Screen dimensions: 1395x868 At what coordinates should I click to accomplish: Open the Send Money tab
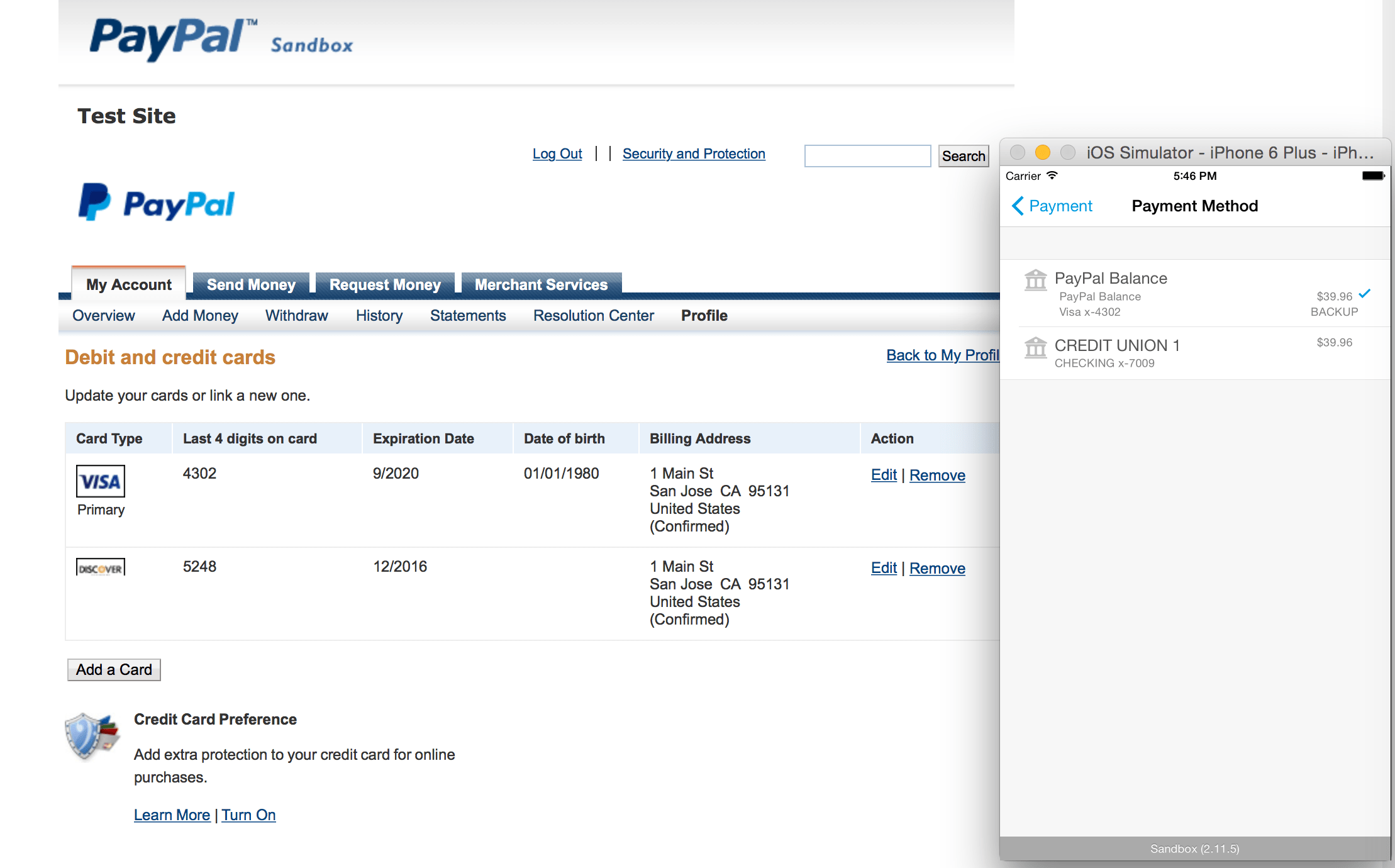click(251, 284)
